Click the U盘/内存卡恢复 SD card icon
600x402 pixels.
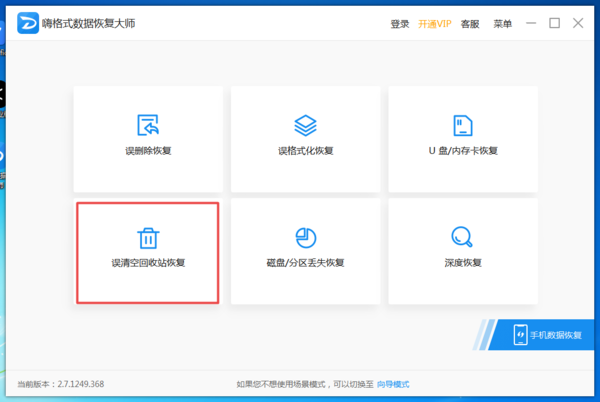click(x=462, y=125)
